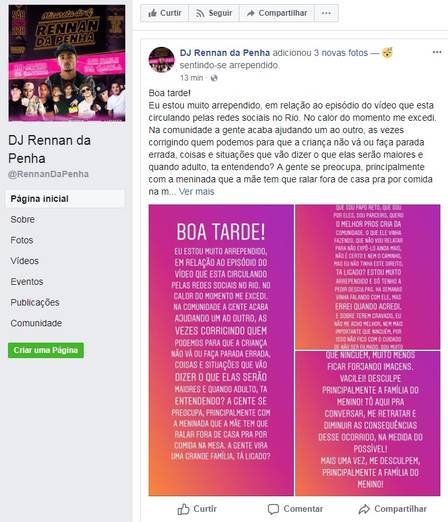Select the Página inicial tab
Image resolution: width=448 pixels, height=522 pixels.
65,199
